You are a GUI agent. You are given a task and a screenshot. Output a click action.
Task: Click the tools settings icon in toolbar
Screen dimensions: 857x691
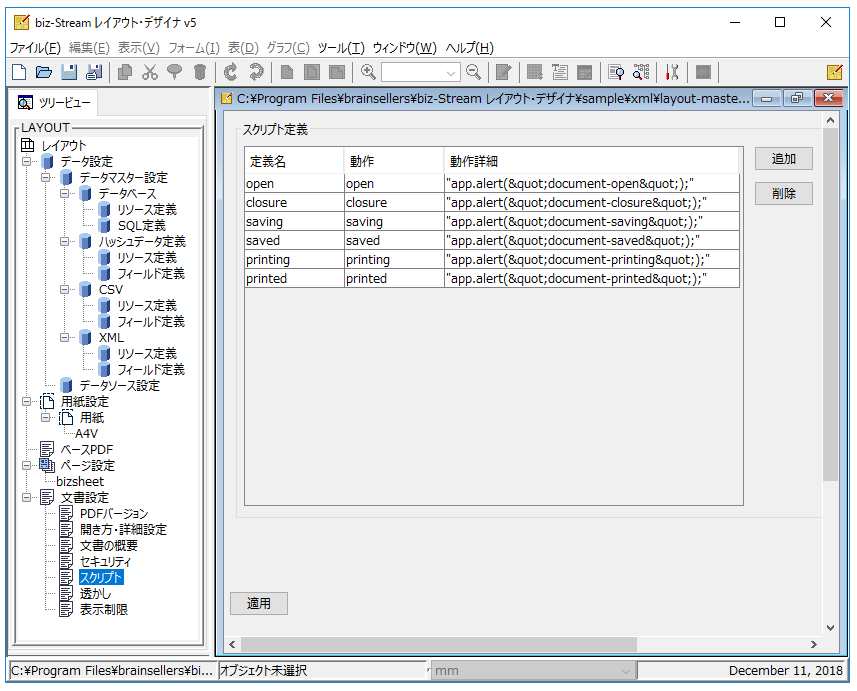point(672,72)
